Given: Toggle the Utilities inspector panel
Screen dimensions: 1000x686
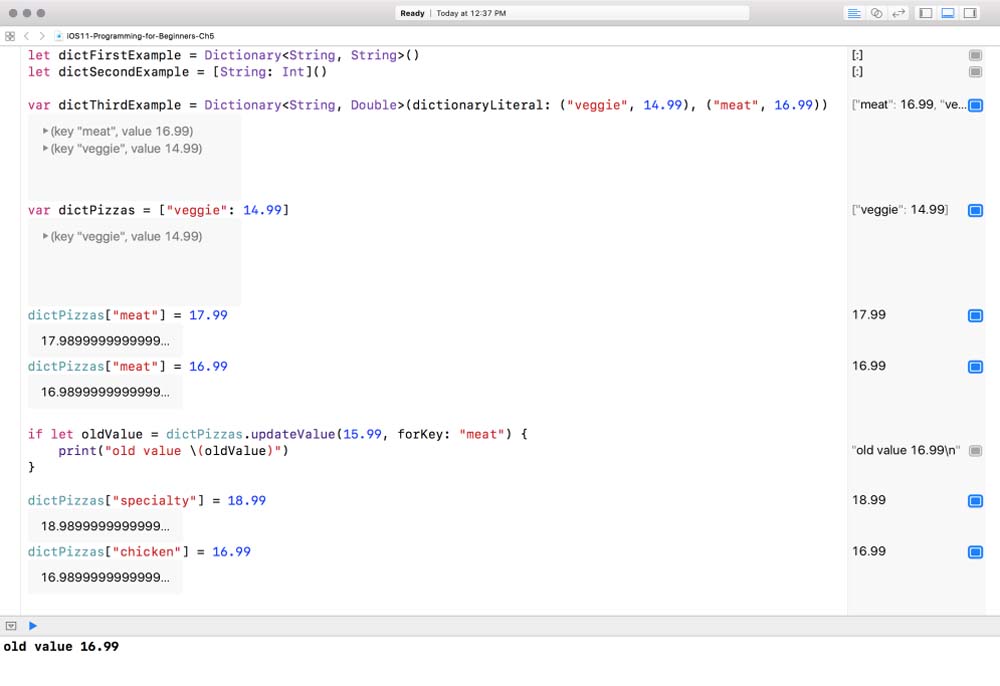Looking at the screenshot, I should tap(969, 13).
